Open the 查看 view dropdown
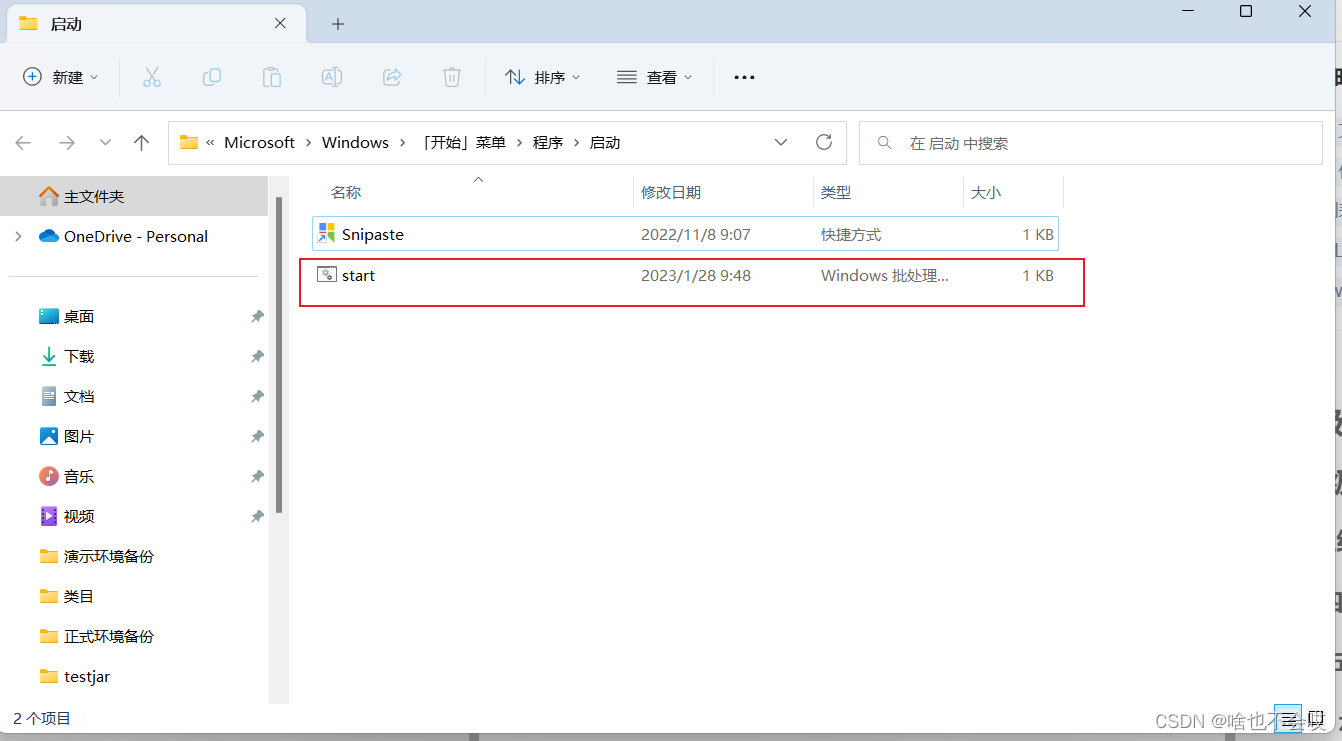Screen dimensions: 1342x741 (655, 77)
